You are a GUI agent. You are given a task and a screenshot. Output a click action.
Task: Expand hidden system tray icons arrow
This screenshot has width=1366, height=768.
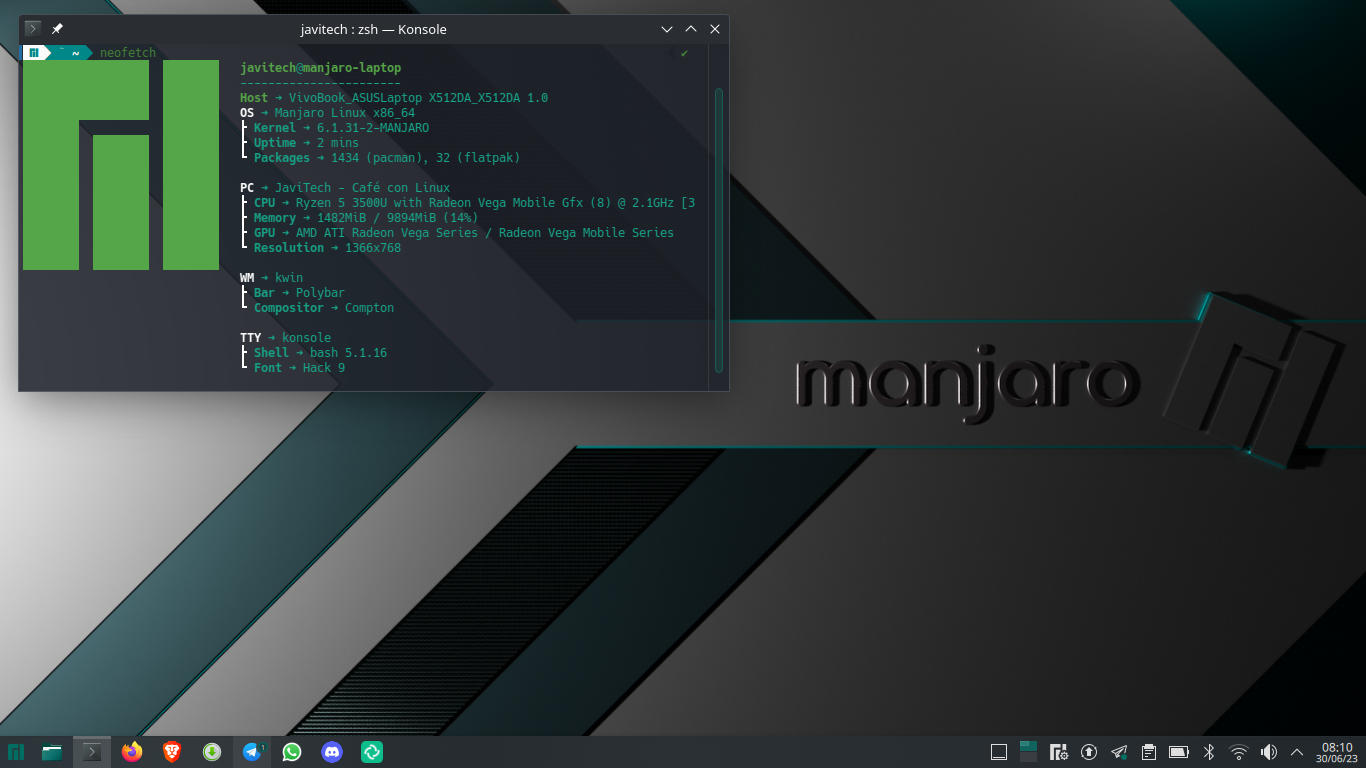click(x=1298, y=752)
